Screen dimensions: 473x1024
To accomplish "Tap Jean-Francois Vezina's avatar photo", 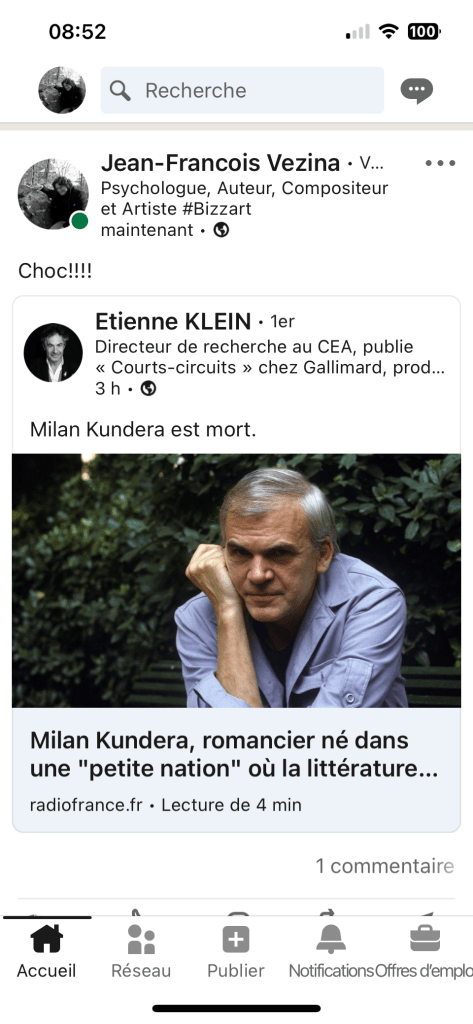I will tap(53, 194).
